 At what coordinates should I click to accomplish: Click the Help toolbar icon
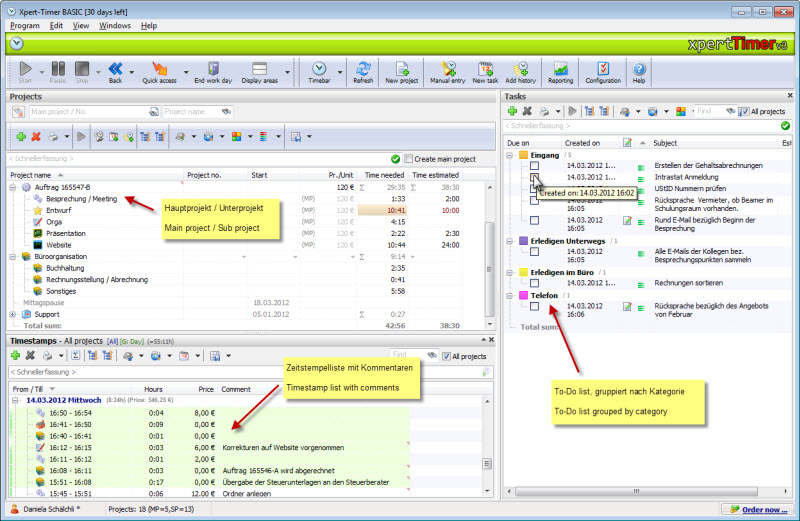[639, 72]
